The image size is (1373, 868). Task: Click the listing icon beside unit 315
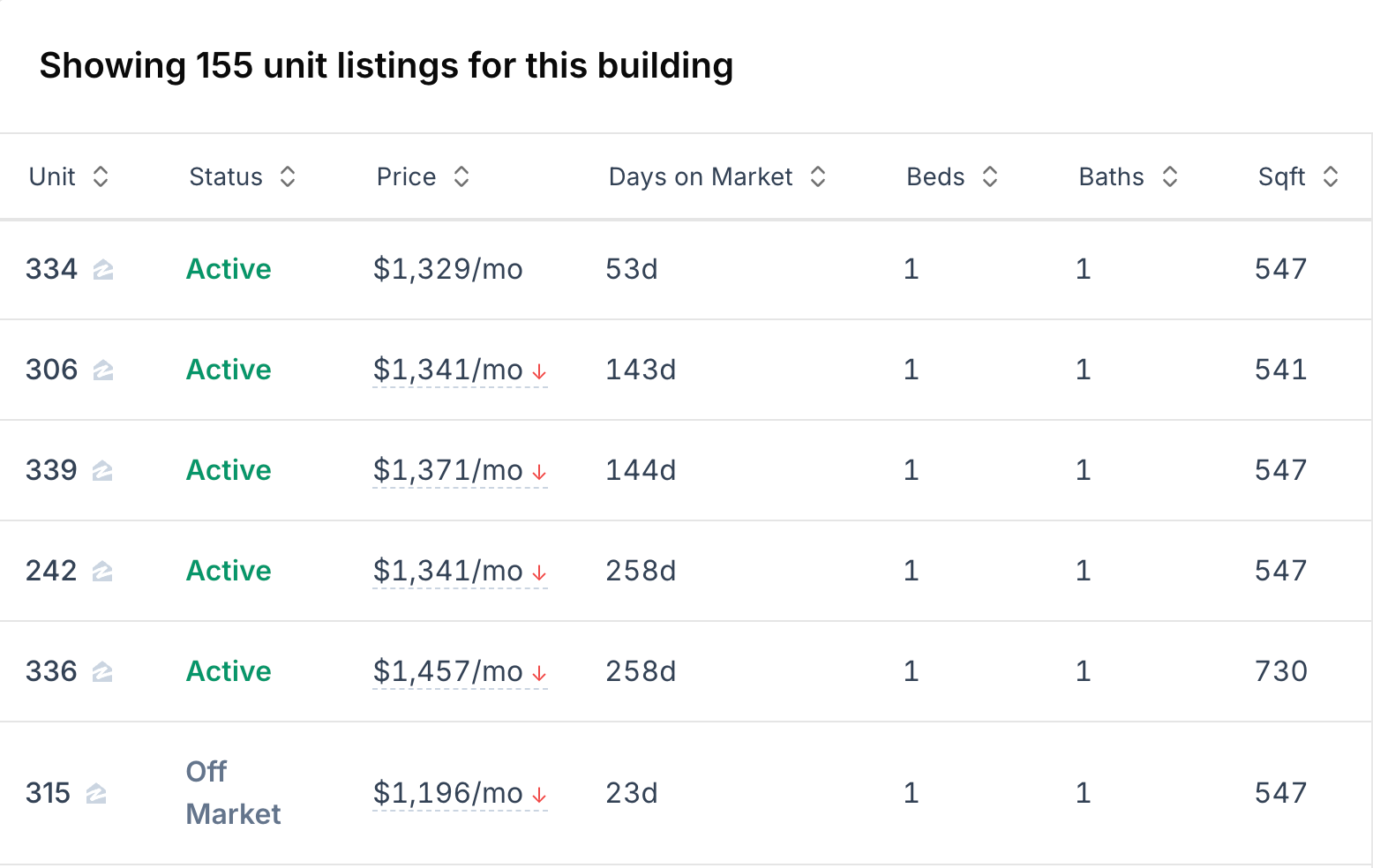tap(96, 794)
